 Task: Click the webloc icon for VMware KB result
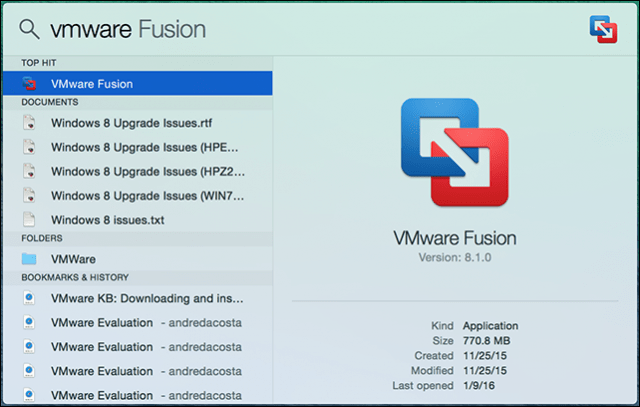[x=29, y=298]
